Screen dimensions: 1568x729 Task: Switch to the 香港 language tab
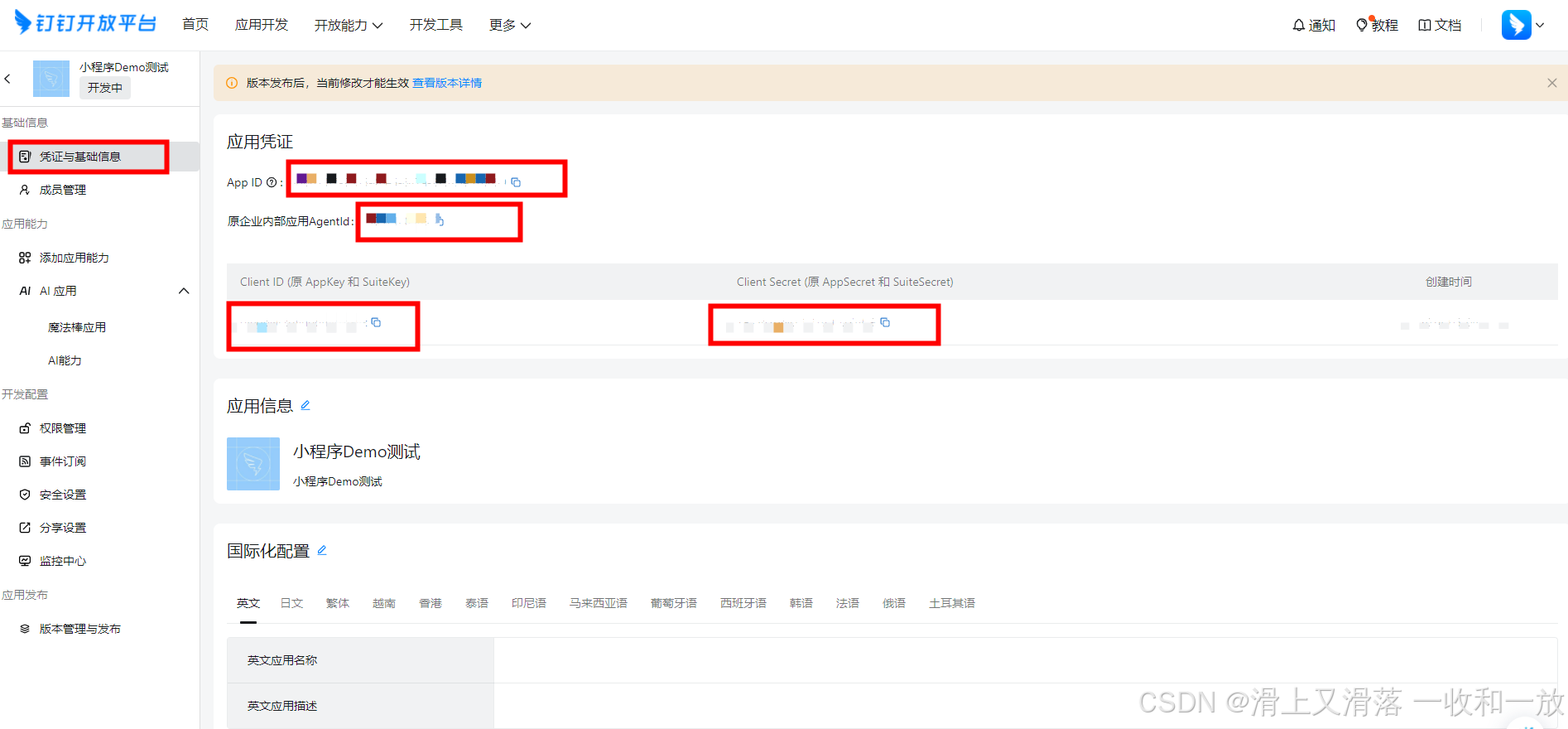click(430, 603)
